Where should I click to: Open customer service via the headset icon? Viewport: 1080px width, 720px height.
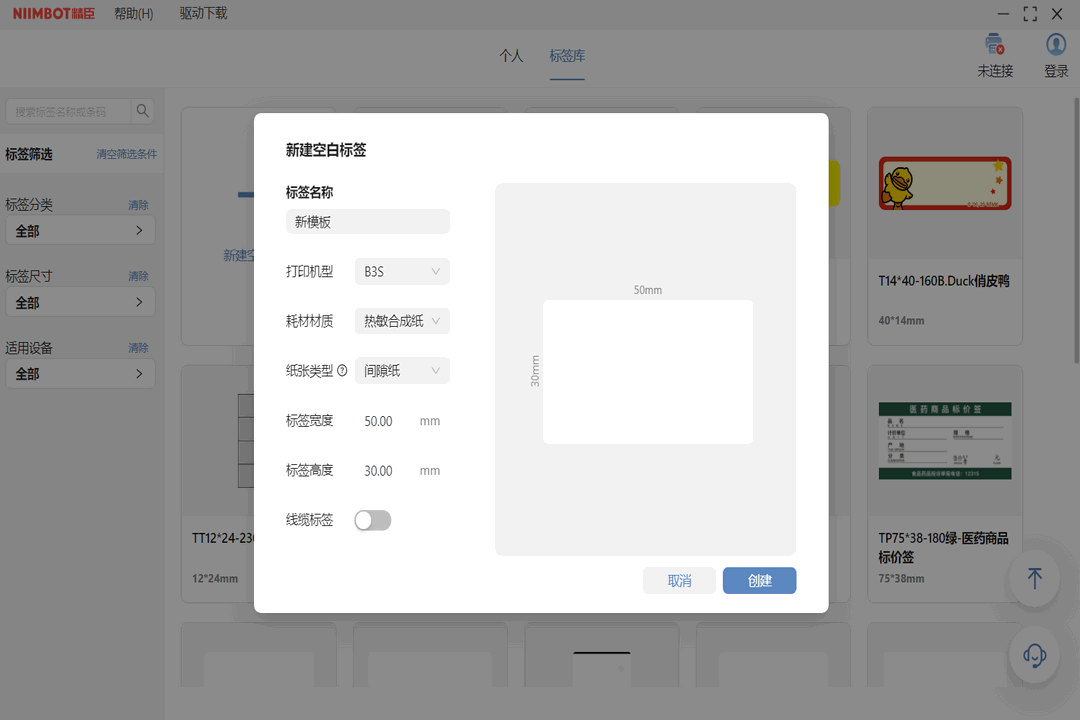point(1034,655)
